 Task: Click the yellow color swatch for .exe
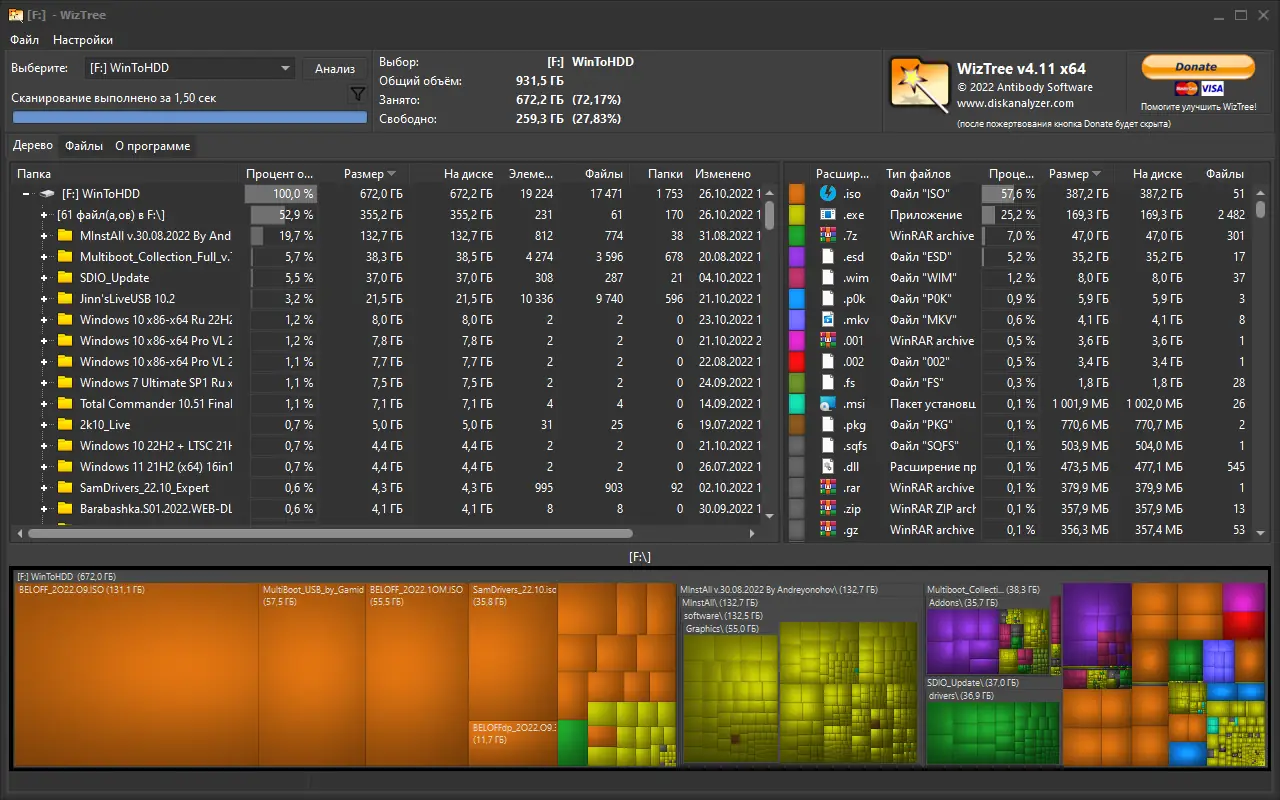(x=797, y=215)
